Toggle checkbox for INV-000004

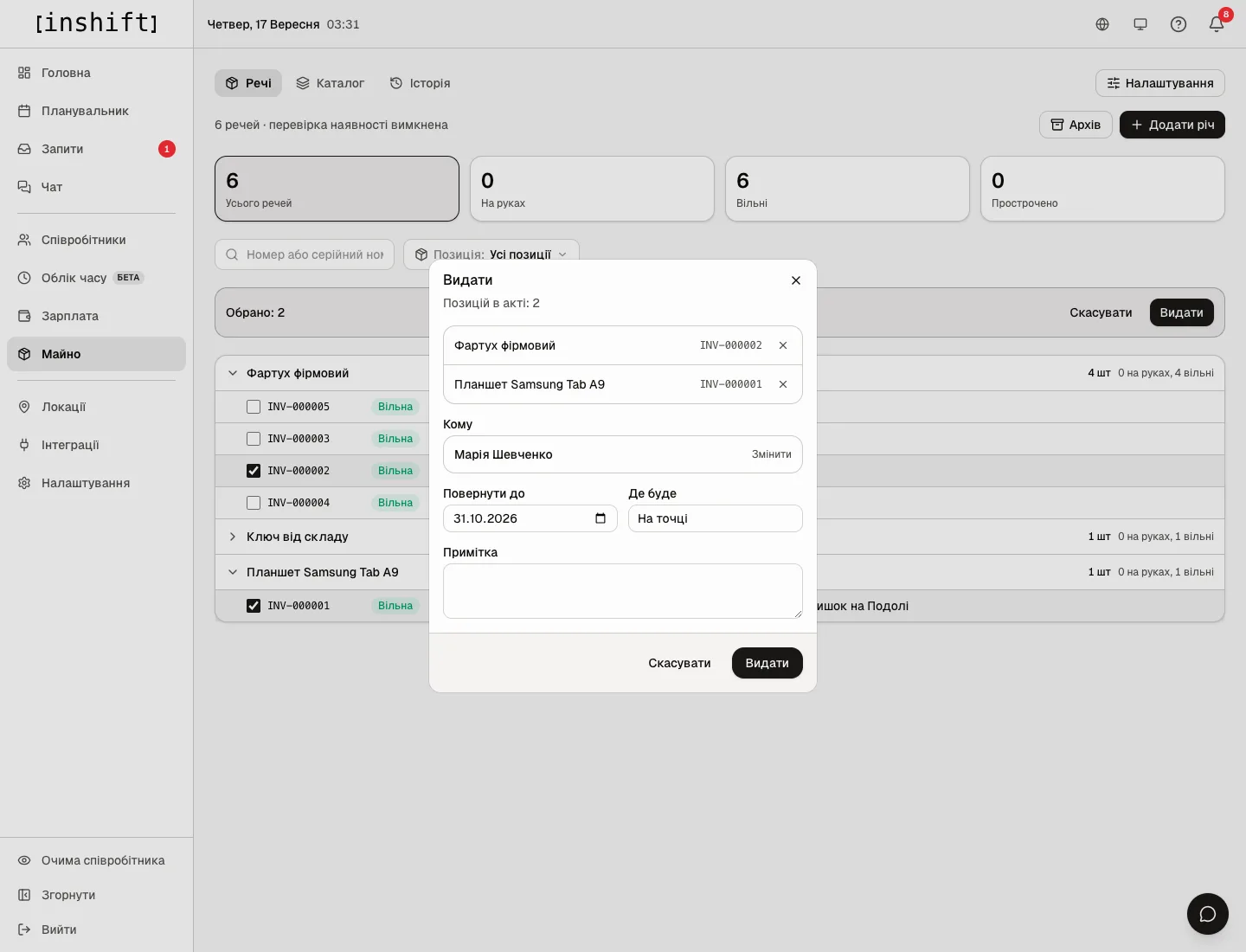click(254, 503)
